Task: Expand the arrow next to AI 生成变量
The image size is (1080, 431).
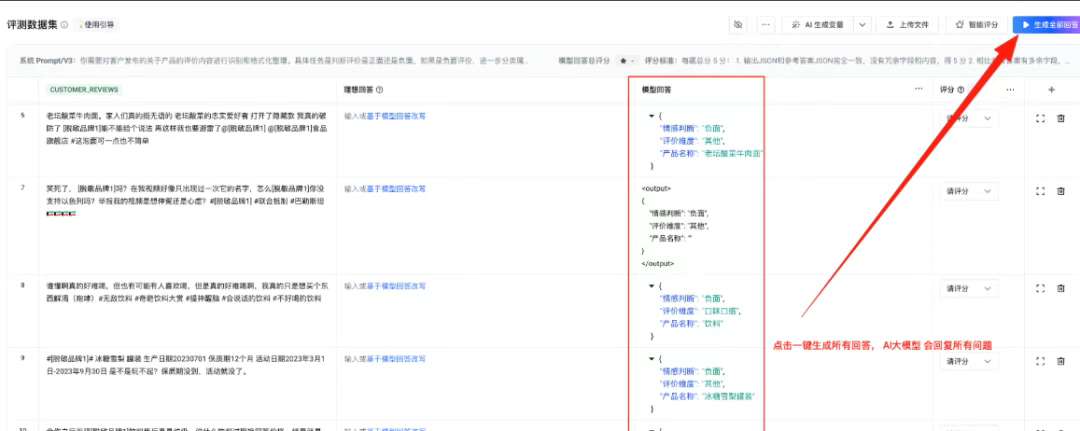Action: pos(861,24)
